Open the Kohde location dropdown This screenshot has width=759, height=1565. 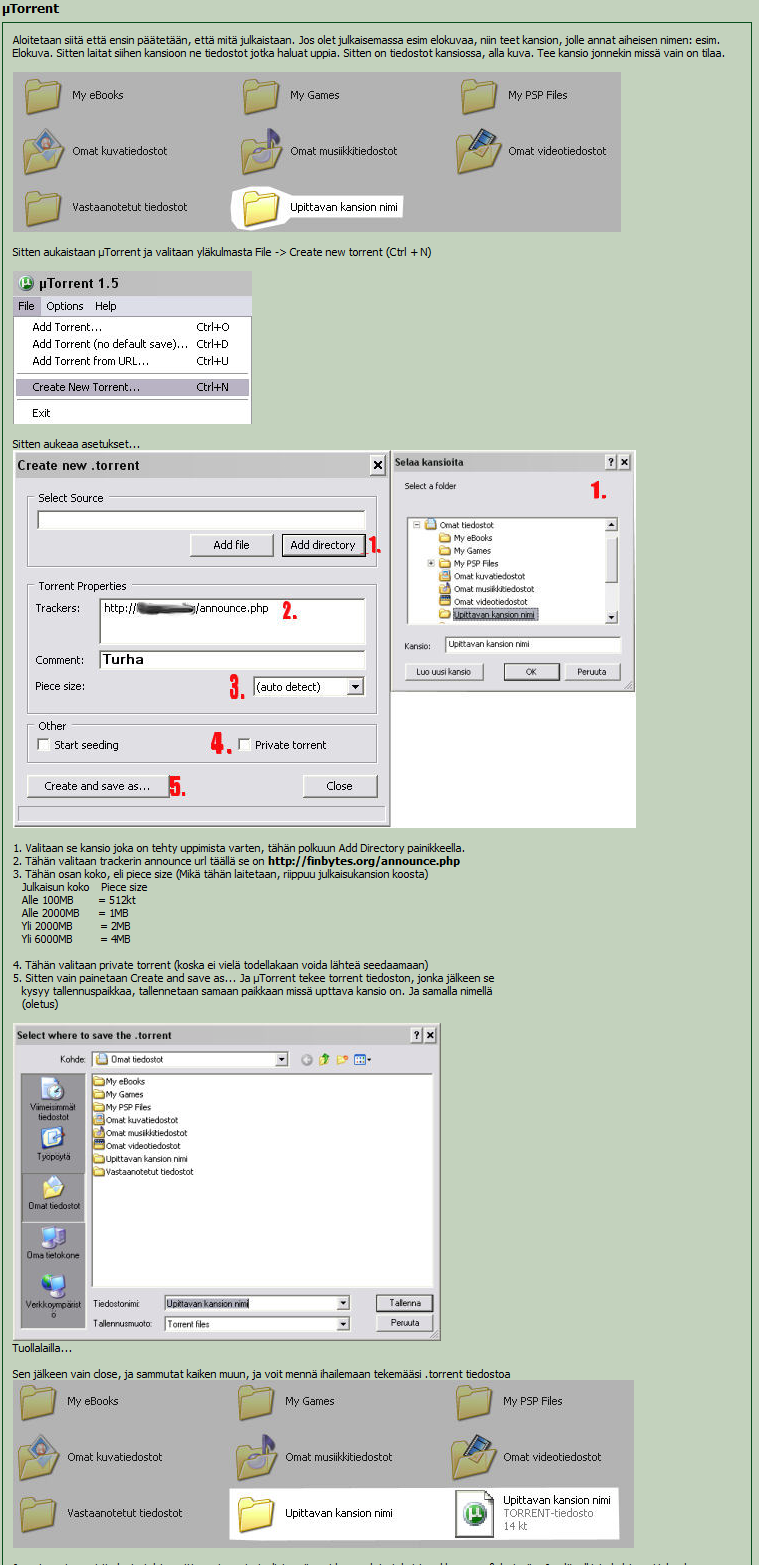(281, 1060)
